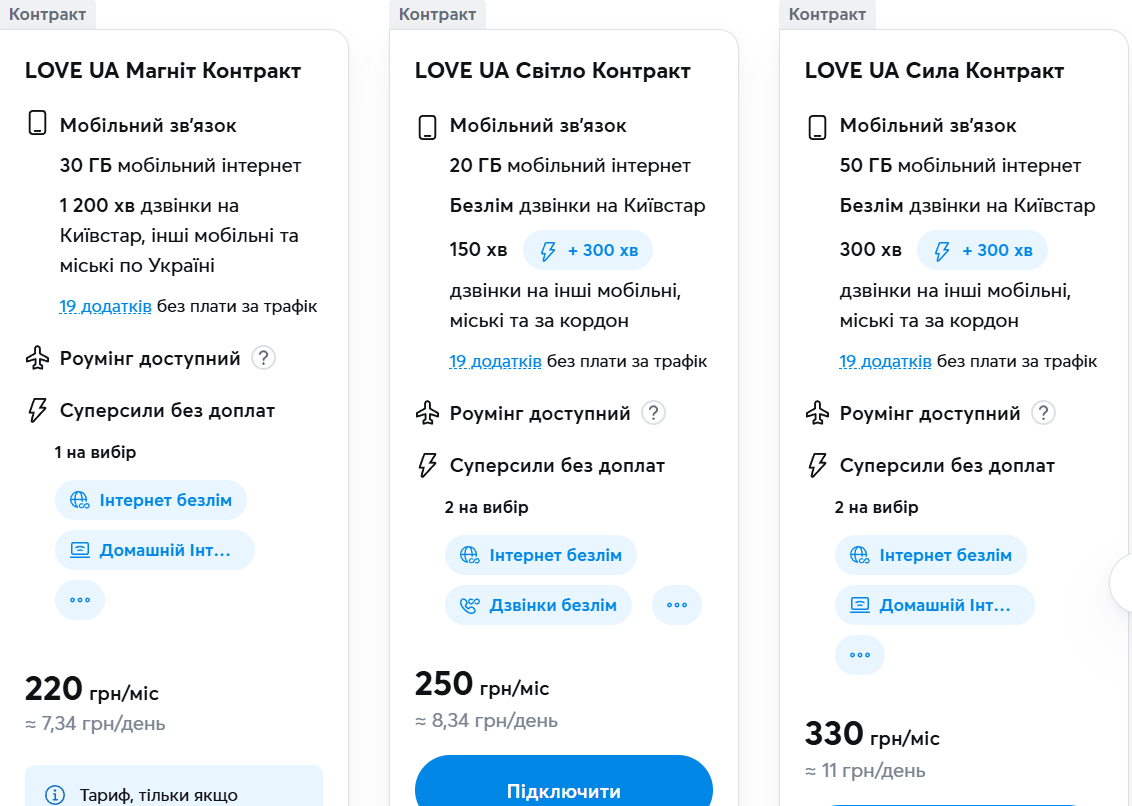Show more superpowers in Світло card
This screenshot has width=1132, height=806.
677,605
